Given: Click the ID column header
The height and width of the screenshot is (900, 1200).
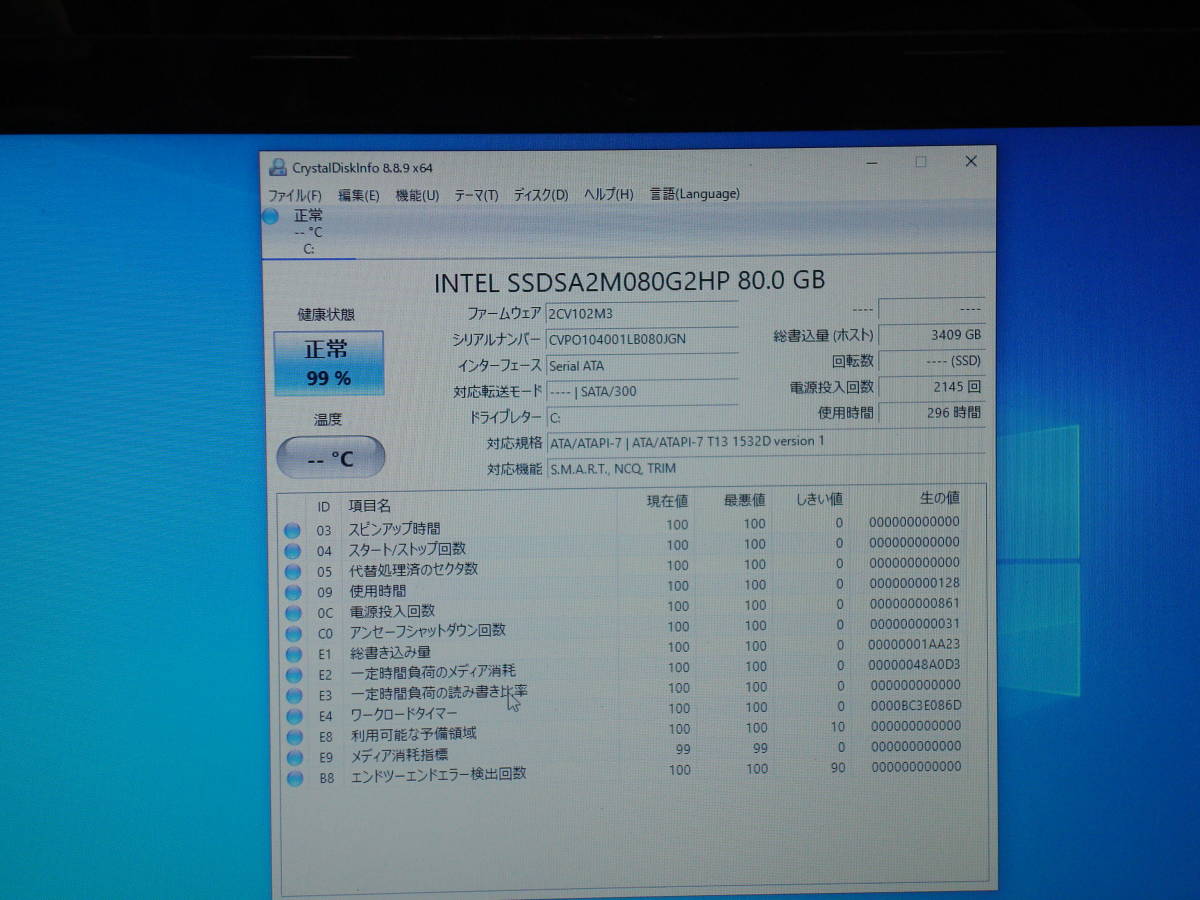Looking at the screenshot, I should (x=324, y=508).
